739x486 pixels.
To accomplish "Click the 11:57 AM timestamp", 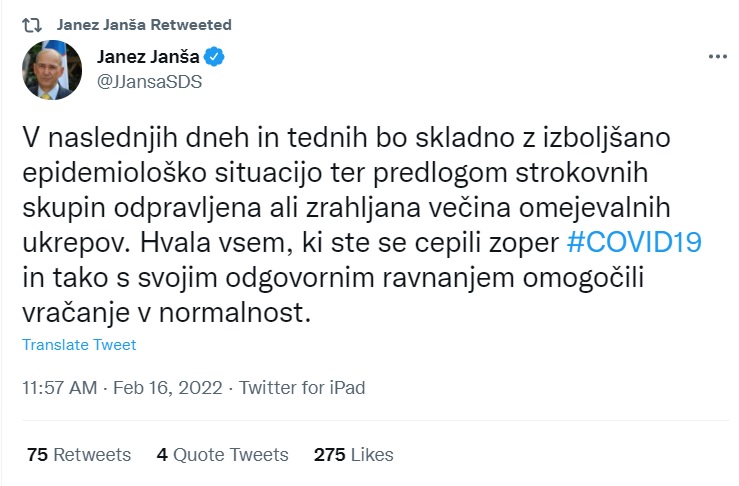I will [59, 387].
